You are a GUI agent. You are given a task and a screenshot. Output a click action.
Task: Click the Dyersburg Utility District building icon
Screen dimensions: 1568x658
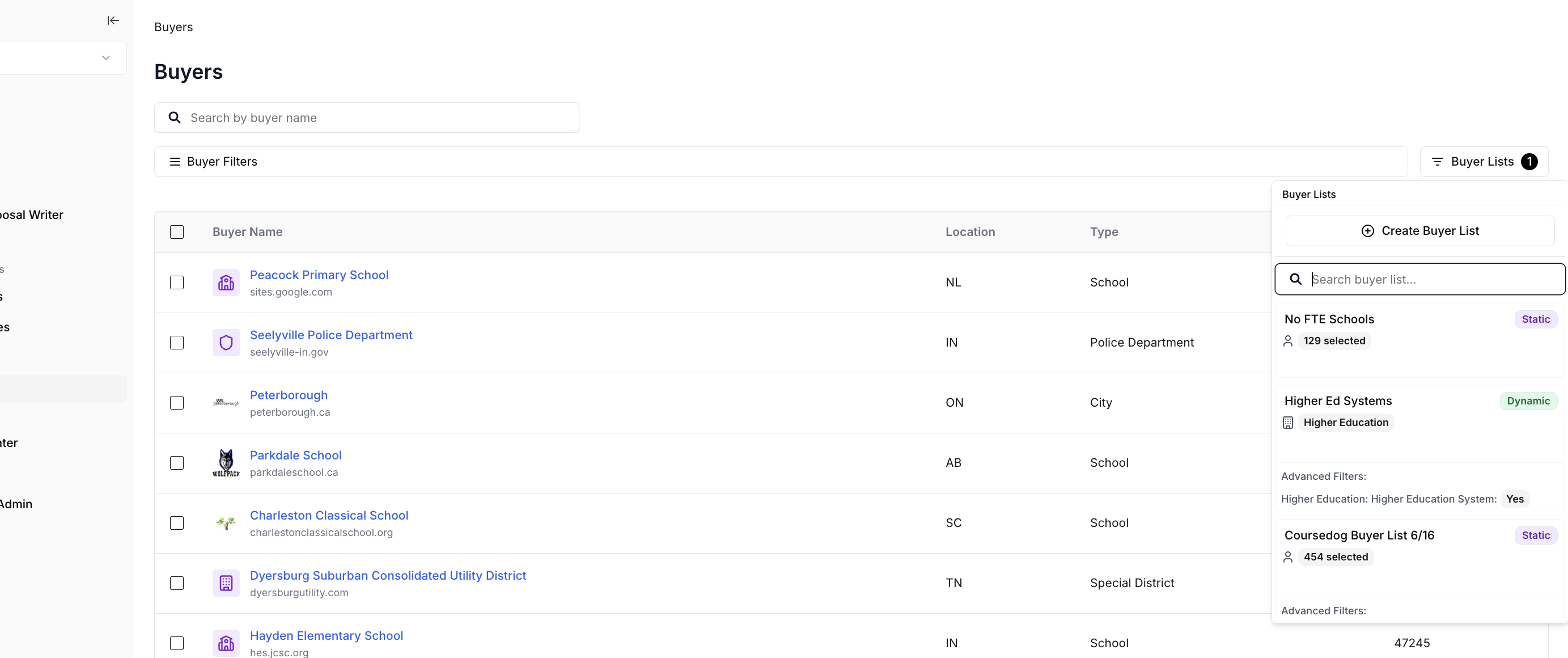coord(226,583)
